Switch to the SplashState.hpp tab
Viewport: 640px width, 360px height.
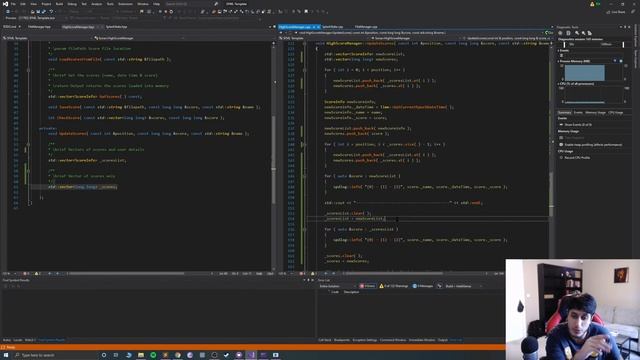pyautogui.click(x=116, y=27)
